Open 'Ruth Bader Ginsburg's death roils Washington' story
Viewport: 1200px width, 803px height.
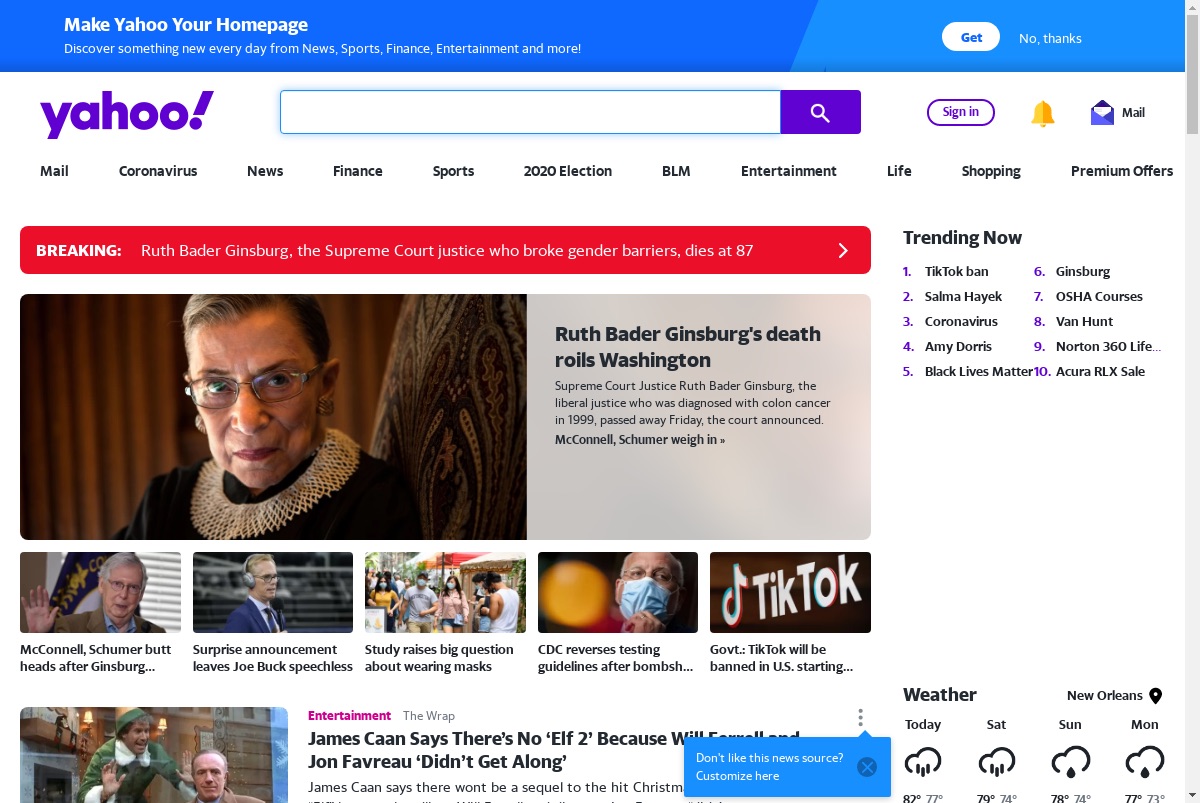click(x=688, y=347)
